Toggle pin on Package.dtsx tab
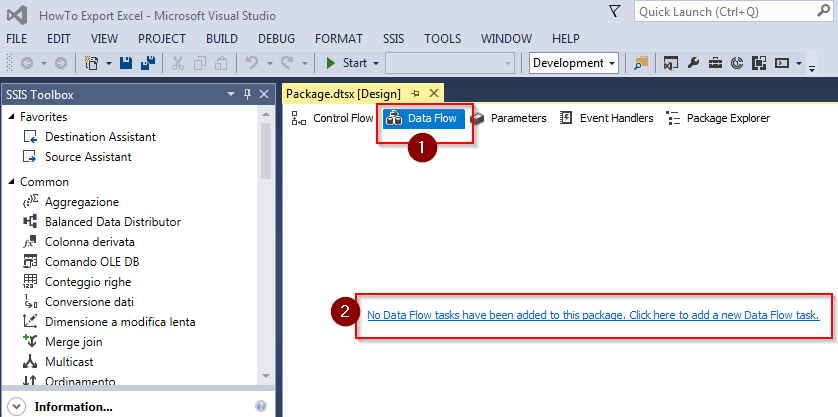Screen dimensions: 838x417 click(x=415, y=94)
